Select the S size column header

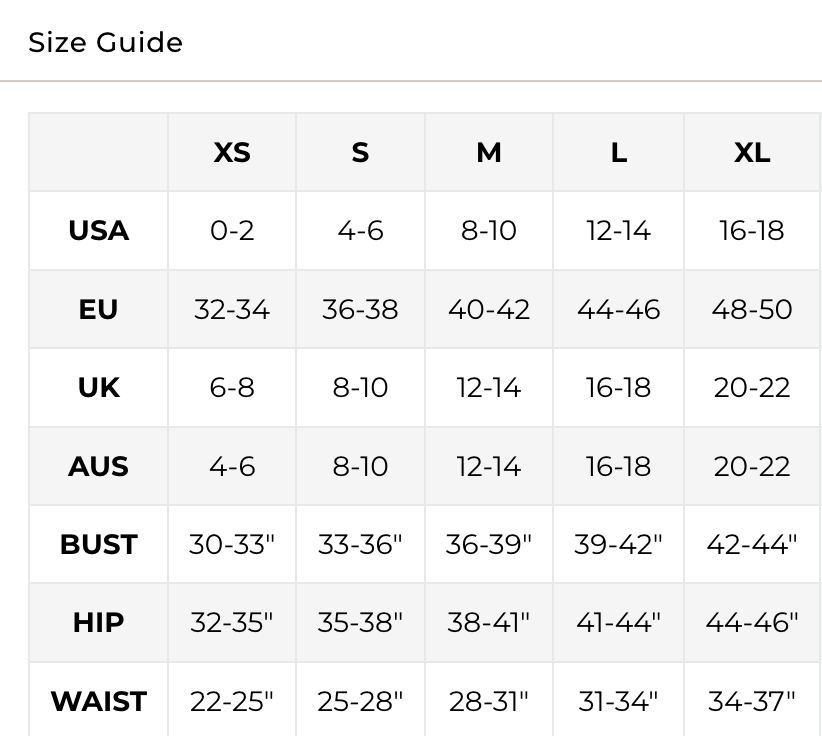point(360,153)
